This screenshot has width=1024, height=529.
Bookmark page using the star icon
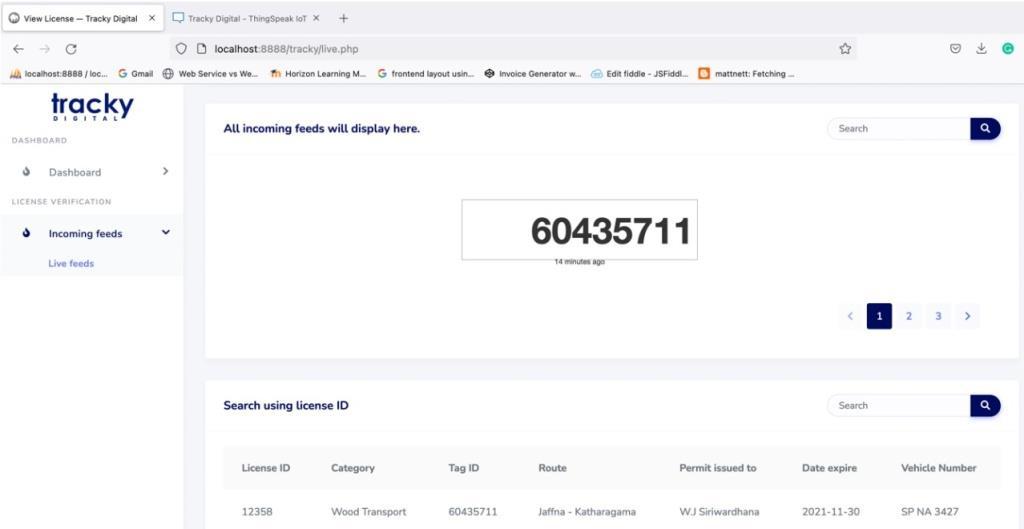[x=845, y=49]
